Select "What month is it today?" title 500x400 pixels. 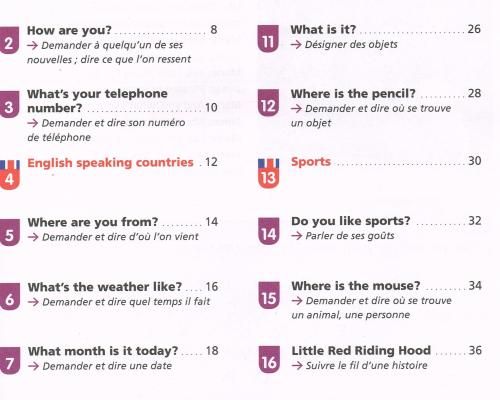click(103, 351)
